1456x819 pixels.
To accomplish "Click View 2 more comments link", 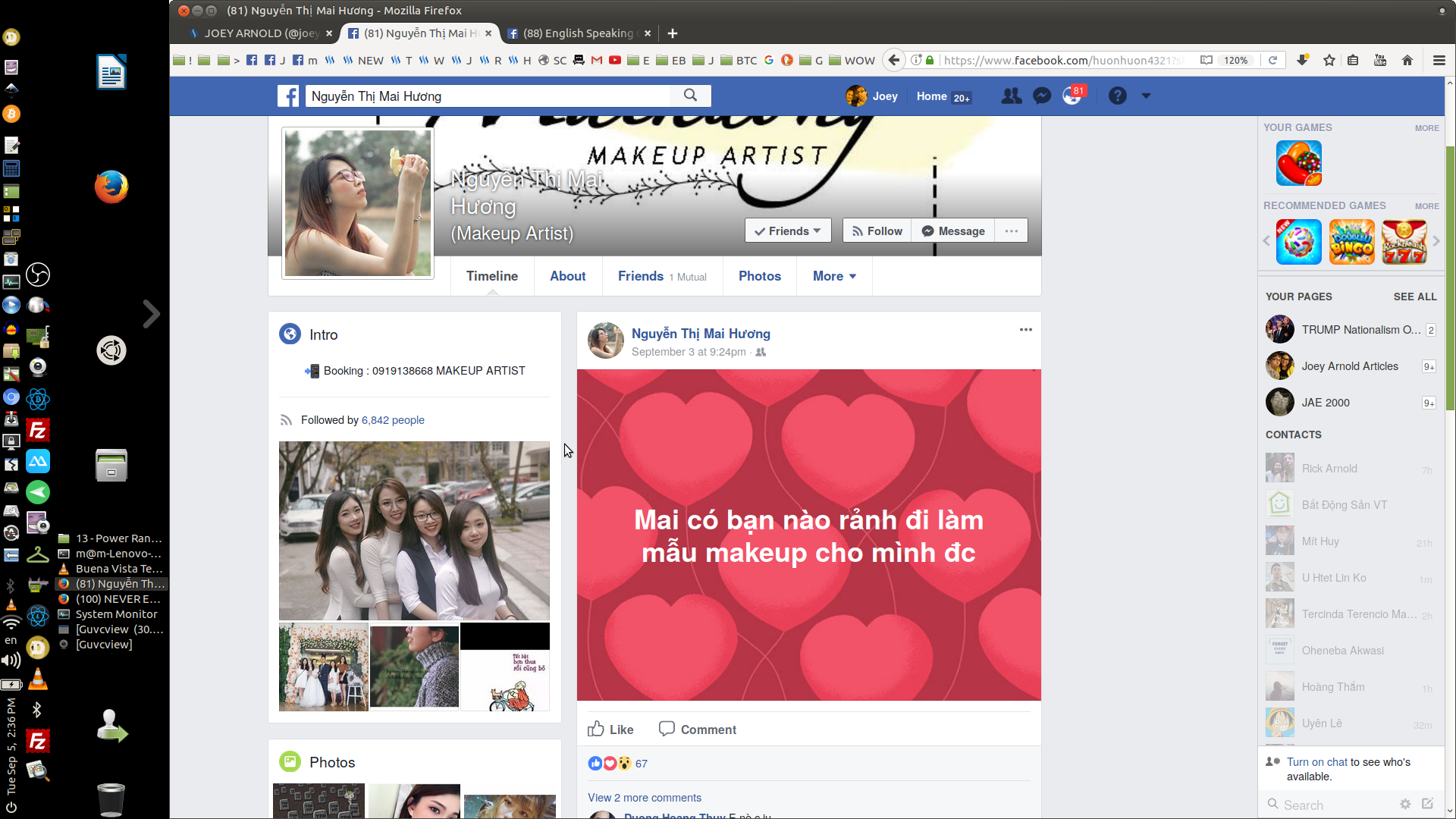I will [x=645, y=798].
